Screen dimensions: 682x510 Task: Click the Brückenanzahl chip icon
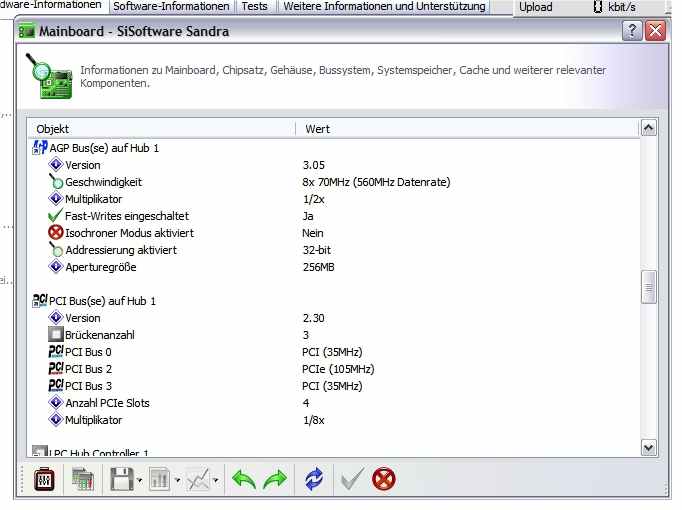[56, 334]
